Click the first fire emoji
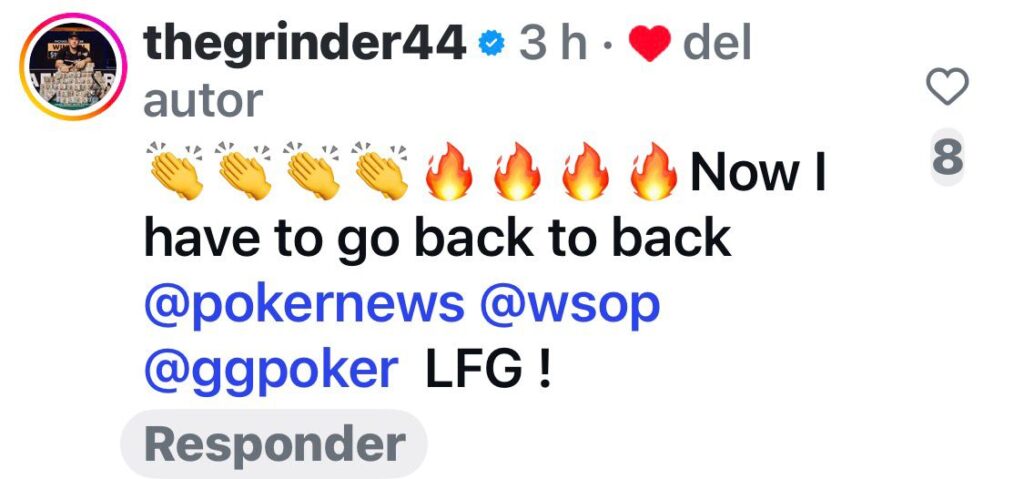This screenshot has height=479, width=1024. tap(449, 171)
